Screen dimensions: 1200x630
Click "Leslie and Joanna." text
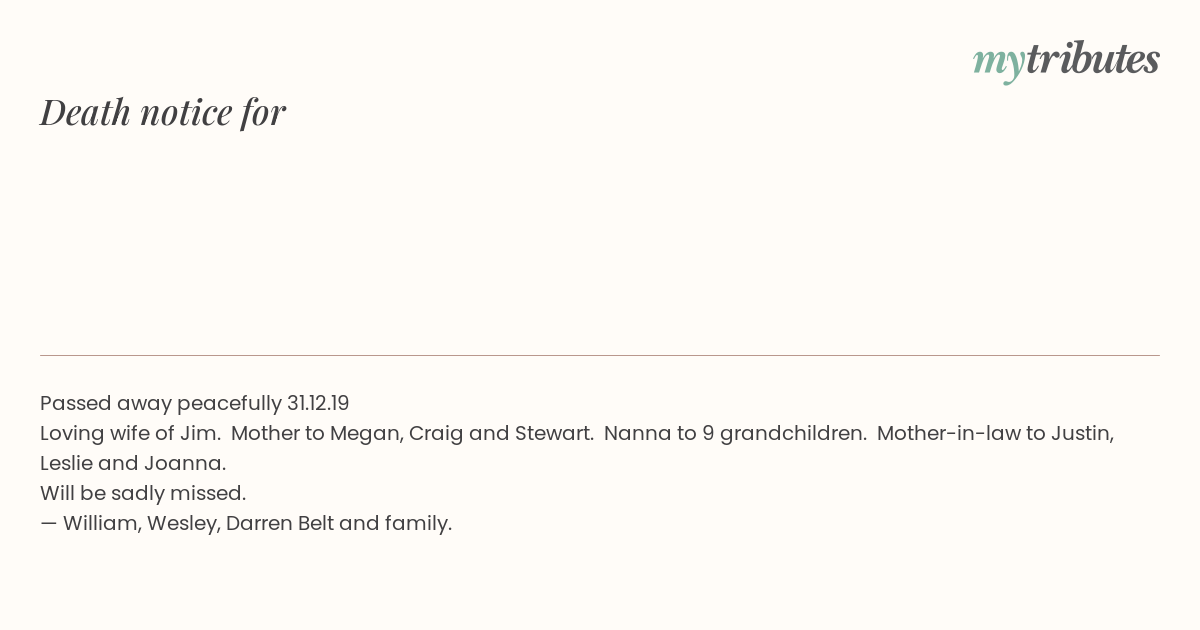[133, 463]
